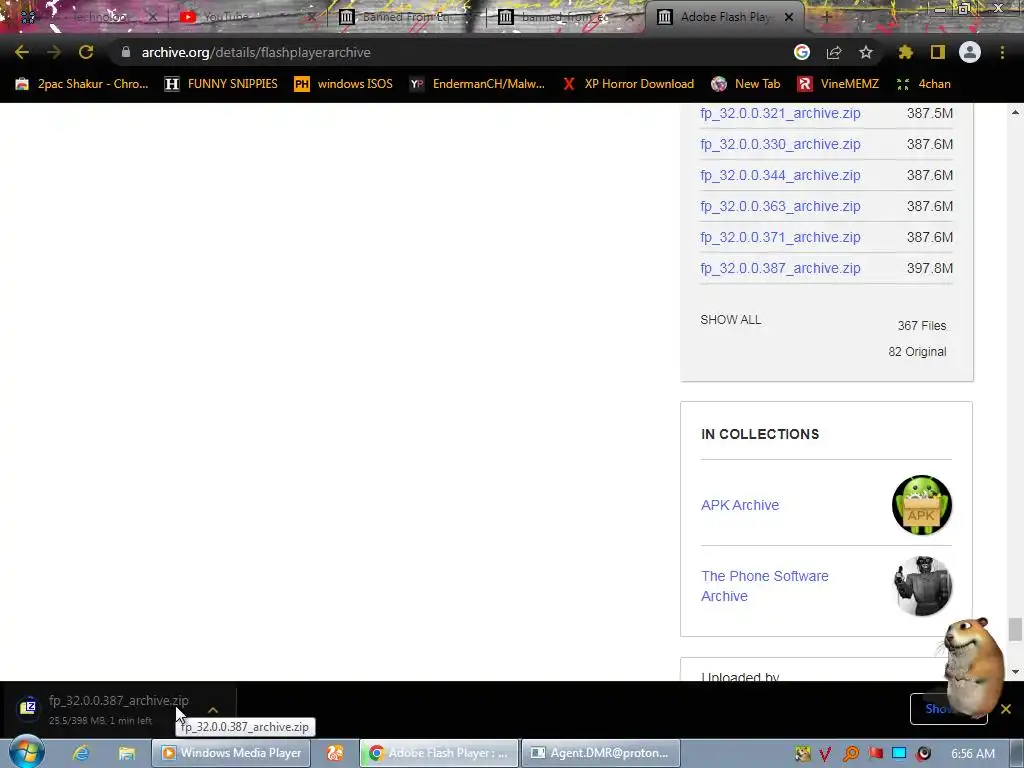Launch Internet Explorer from the taskbar
Image resolution: width=1024 pixels, height=768 pixels.
tap(81, 753)
